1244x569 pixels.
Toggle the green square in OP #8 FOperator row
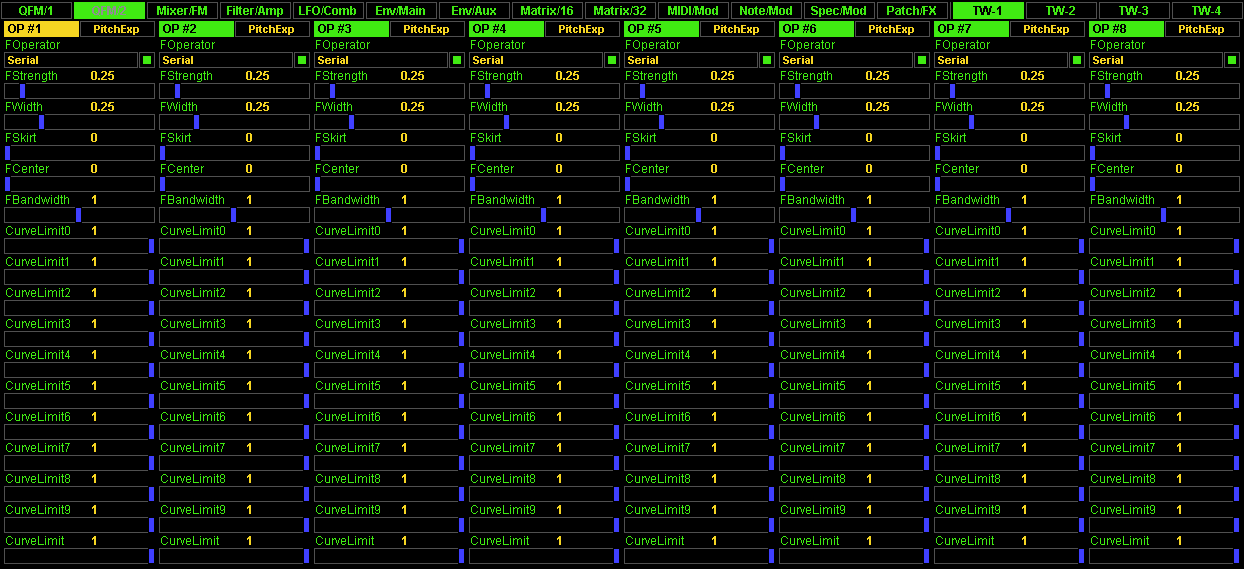[1232, 61]
